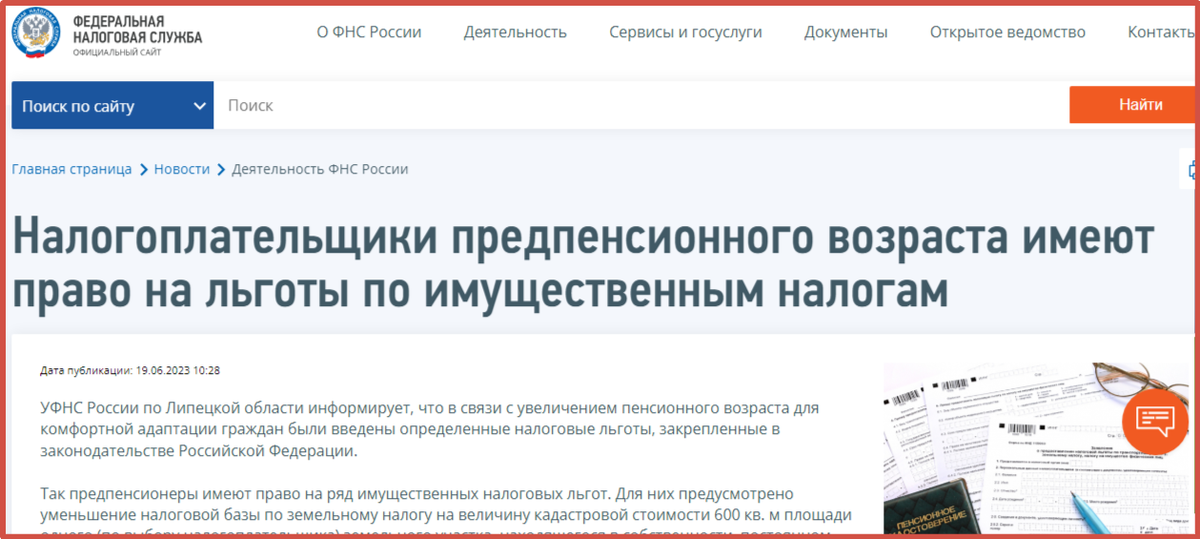Click the 'ФЕДЕРАЛЬНАЯ НАЛОГОВАЯ СЛУЖБА' site title
Image resolution: width=1200 pixels, height=539 pixels.
137,30
